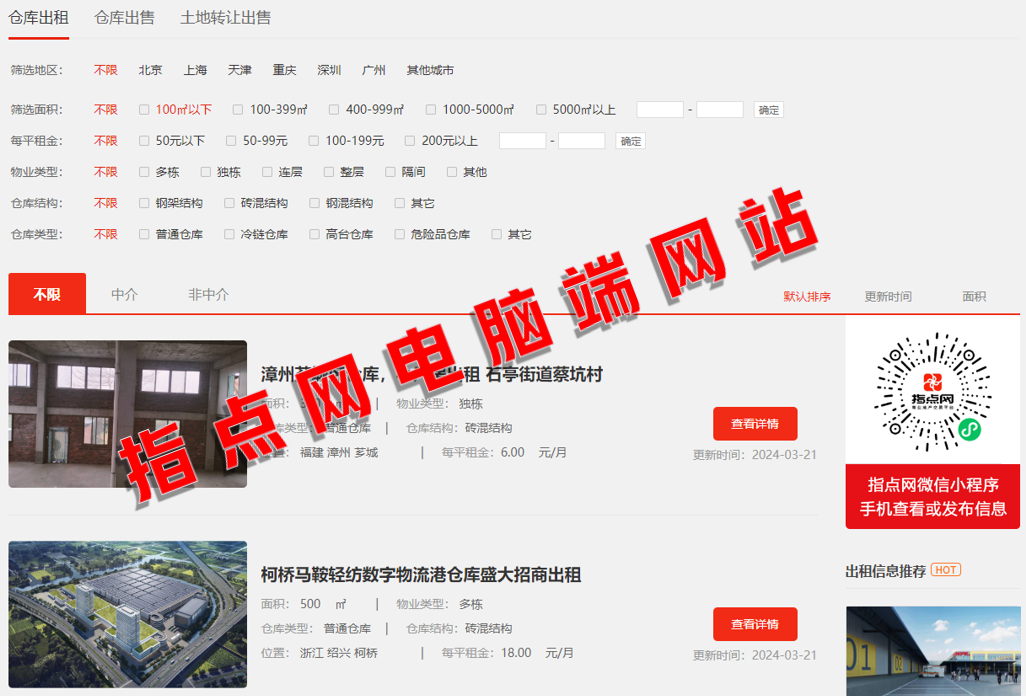The width and height of the screenshot is (1026, 696).
Task: Filter region by 上海
Action: 195,71
